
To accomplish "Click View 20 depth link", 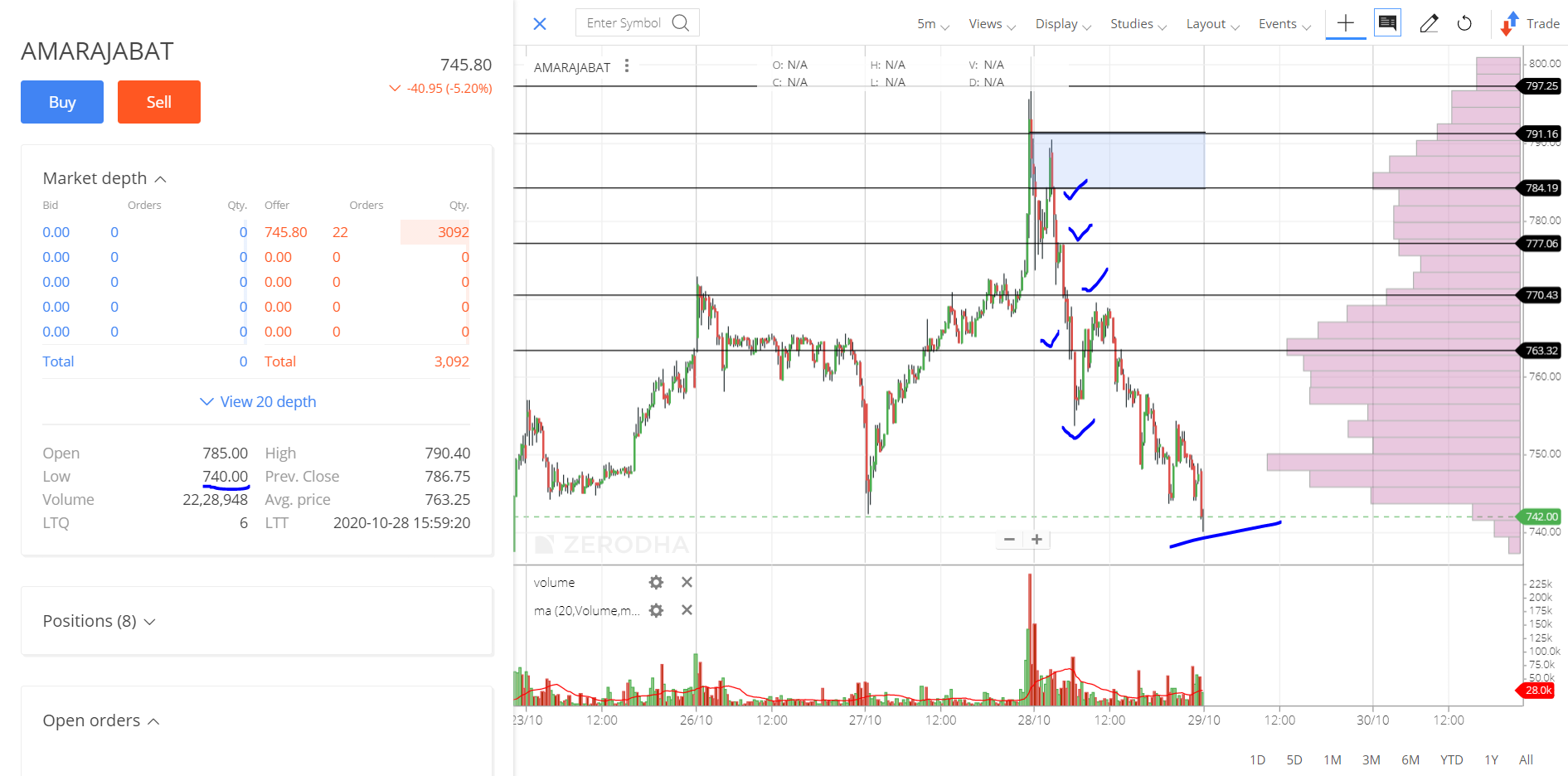I will click(x=258, y=401).
